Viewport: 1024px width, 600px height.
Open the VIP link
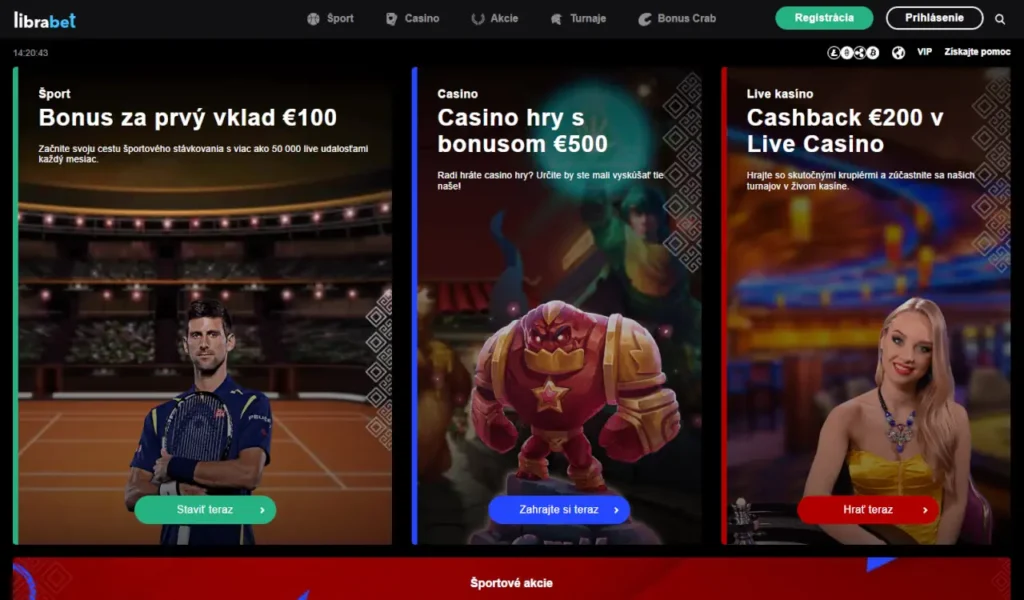(x=924, y=52)
